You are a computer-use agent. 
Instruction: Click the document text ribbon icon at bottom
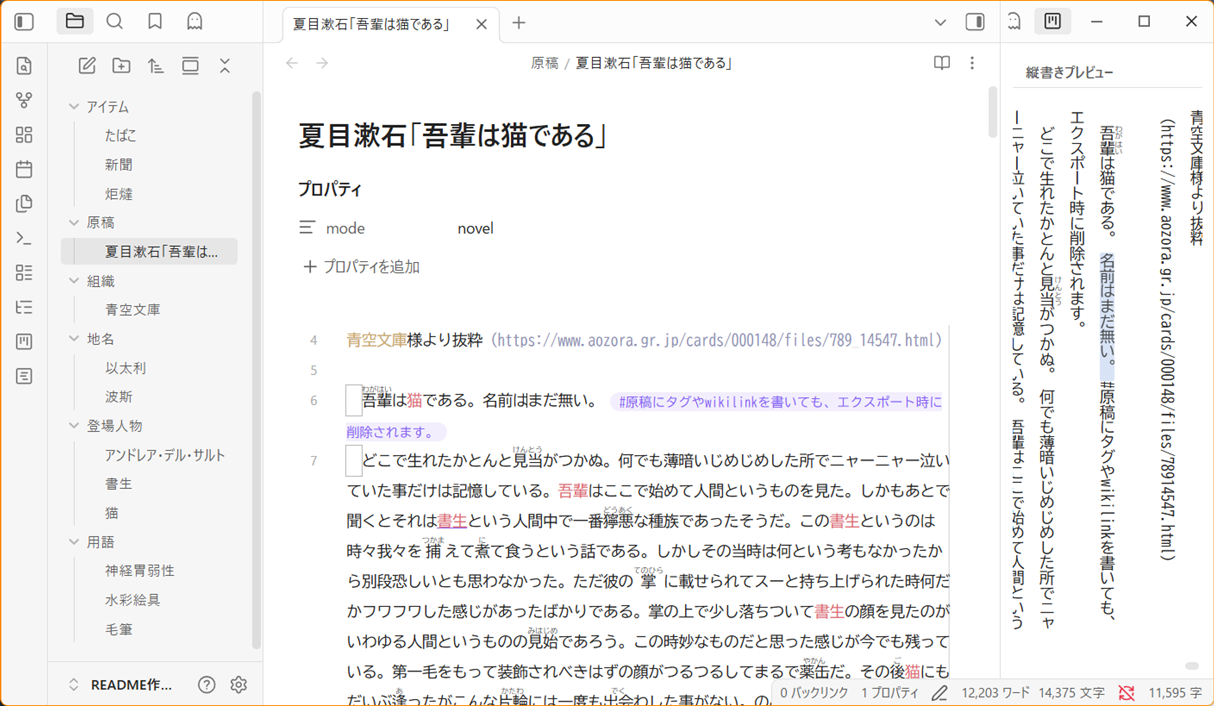(24, 376)
